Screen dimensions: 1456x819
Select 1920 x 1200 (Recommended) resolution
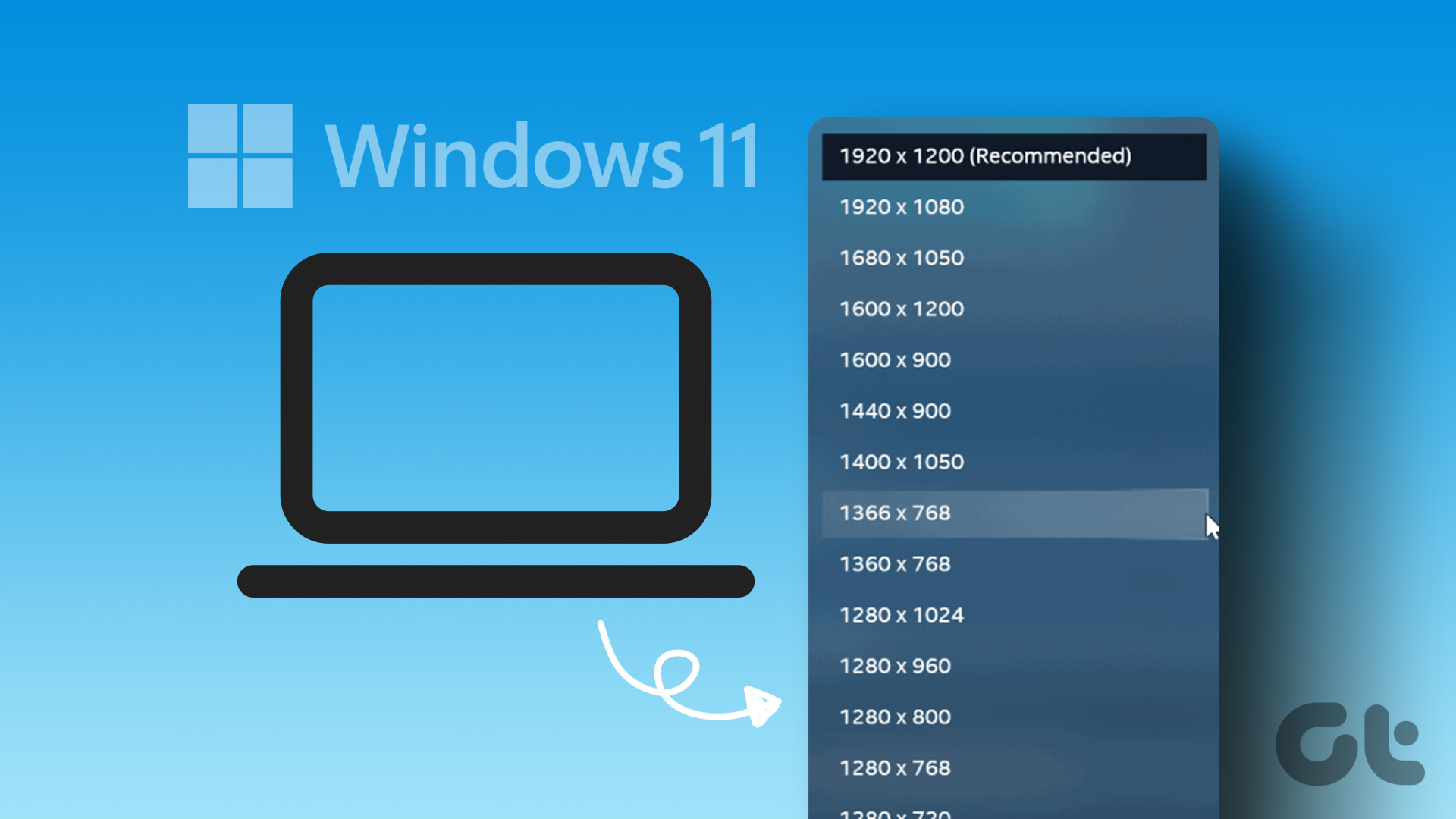[1014, 156]
